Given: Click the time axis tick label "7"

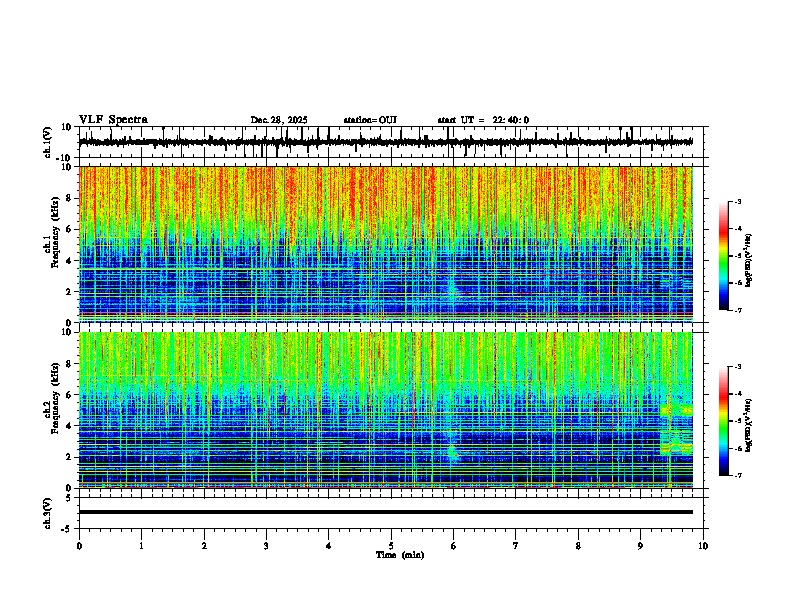Looking at the screenshot, I should [x=516, y=546].
